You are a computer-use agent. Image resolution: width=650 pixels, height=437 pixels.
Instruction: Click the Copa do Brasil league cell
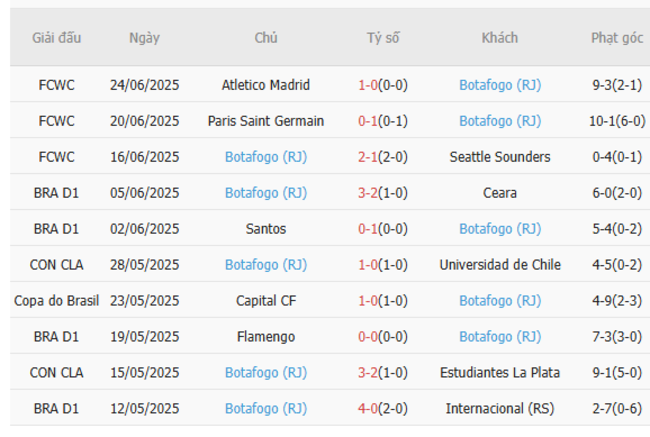(x=56, y=301)
